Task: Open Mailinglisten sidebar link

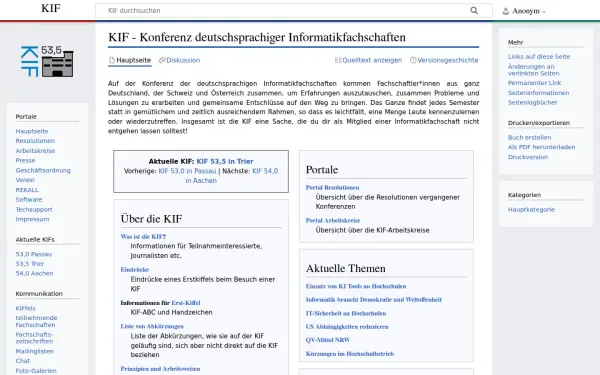Action: coord(34,351)
